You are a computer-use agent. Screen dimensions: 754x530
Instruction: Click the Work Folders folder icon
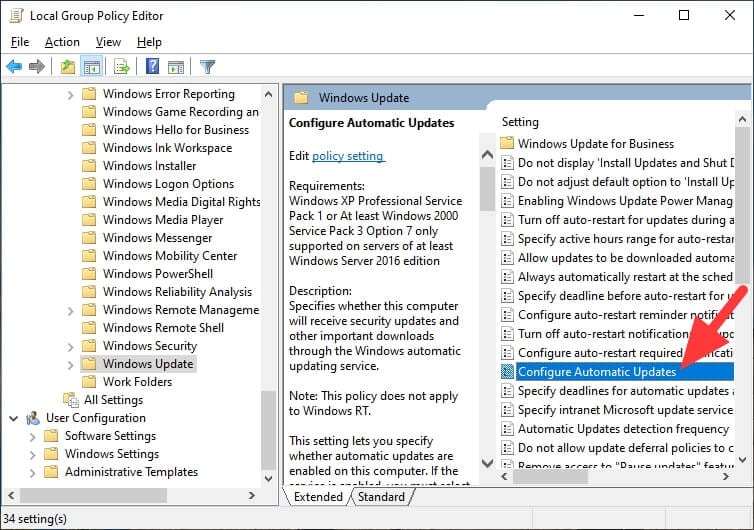(89, 382)
